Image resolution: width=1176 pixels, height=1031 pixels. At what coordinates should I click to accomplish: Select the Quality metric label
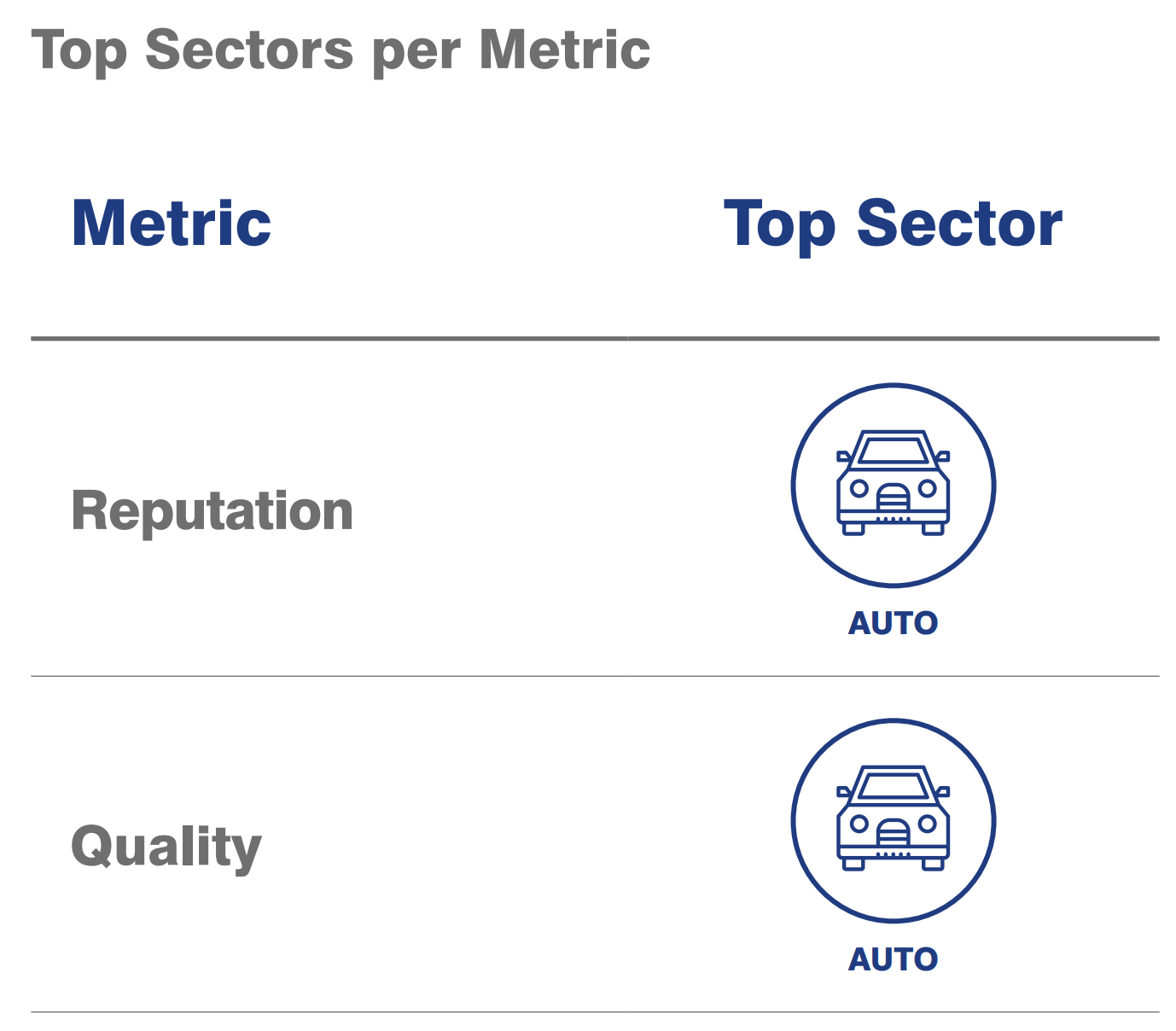click(x=166, y=847)
